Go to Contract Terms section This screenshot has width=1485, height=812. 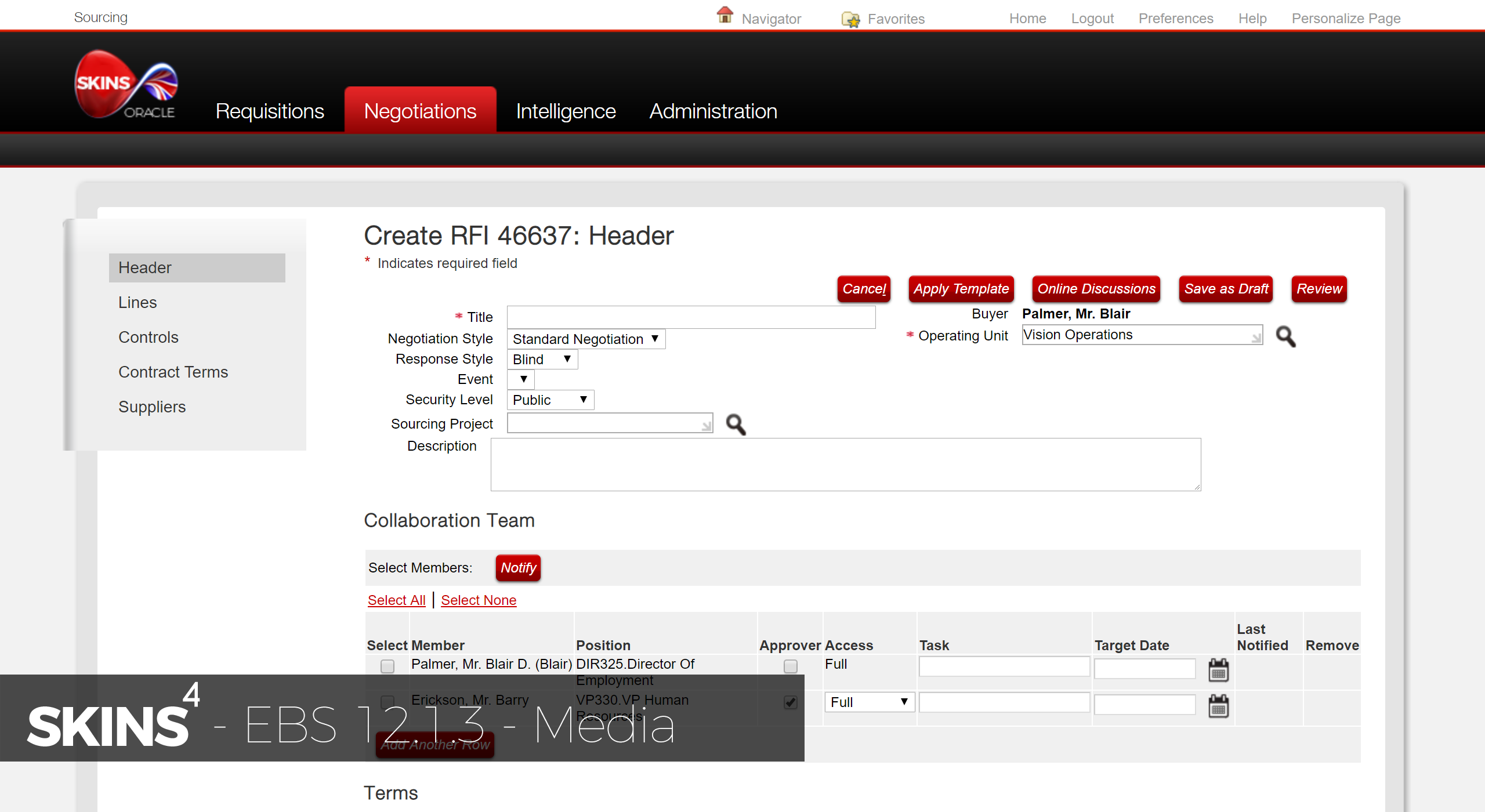(173, 372)
